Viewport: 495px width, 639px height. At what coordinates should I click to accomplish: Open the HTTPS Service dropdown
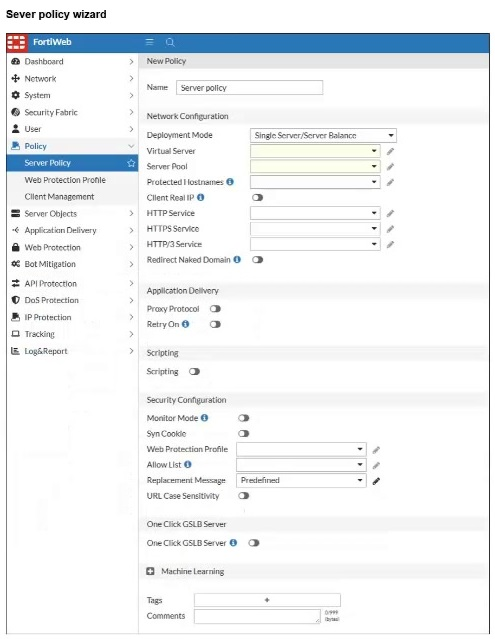click(315, 228)
